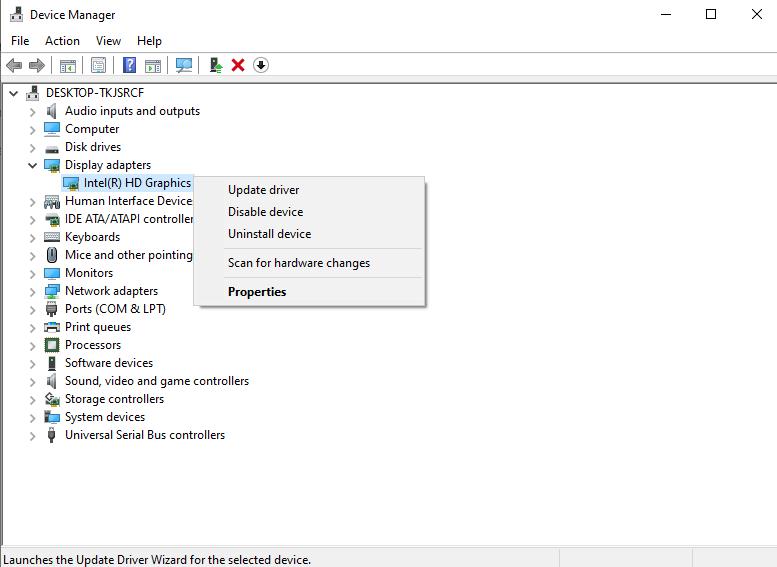Click the blue Help question-mark icon
777x567 pixels.
pos(129,65)
